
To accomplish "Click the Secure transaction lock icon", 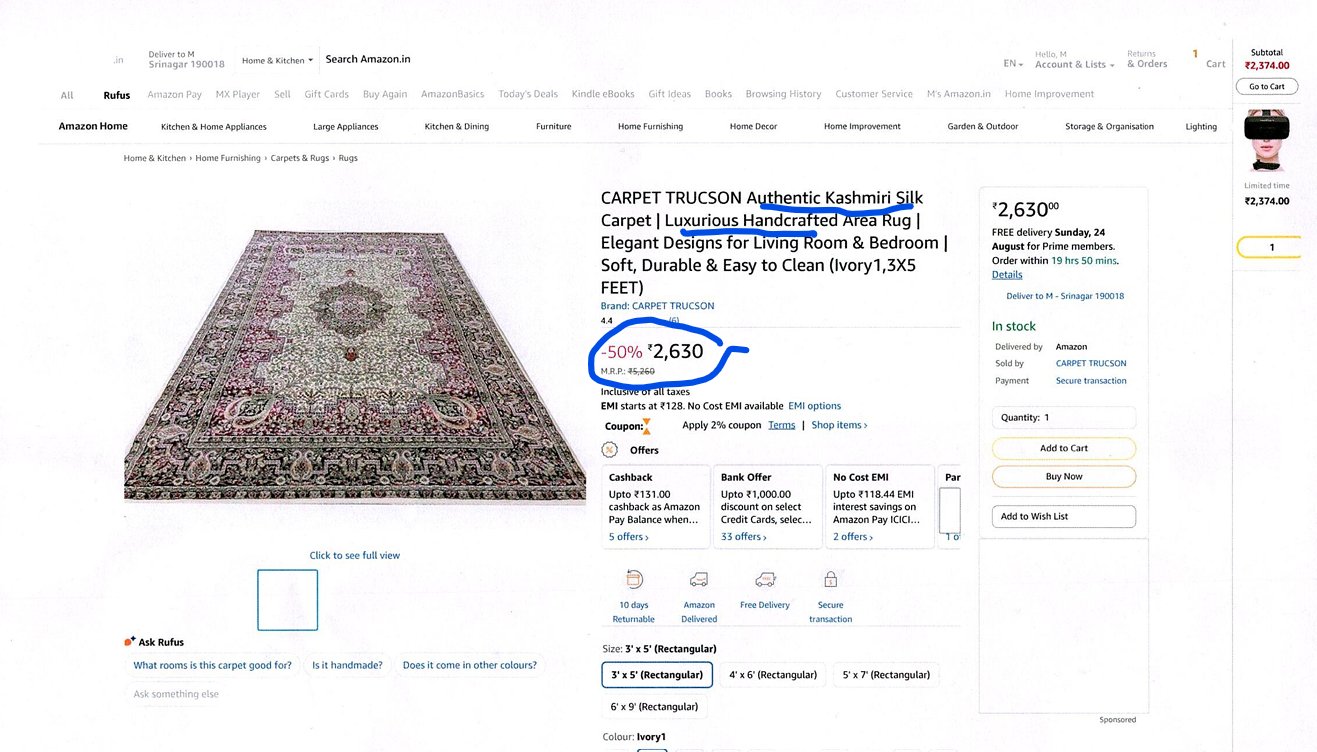I will 830,578.
